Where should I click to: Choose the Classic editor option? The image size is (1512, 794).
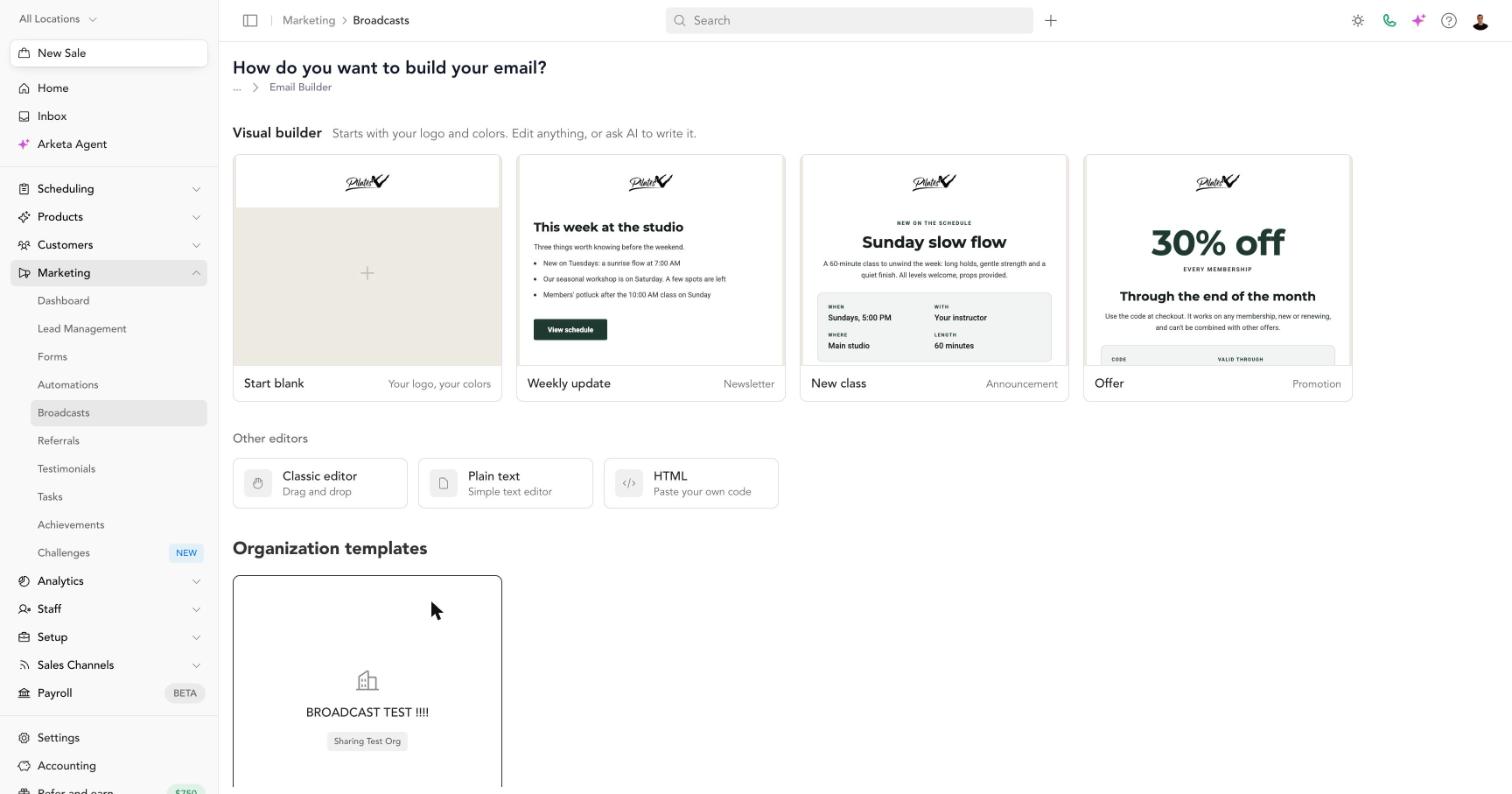pos(320,483)
